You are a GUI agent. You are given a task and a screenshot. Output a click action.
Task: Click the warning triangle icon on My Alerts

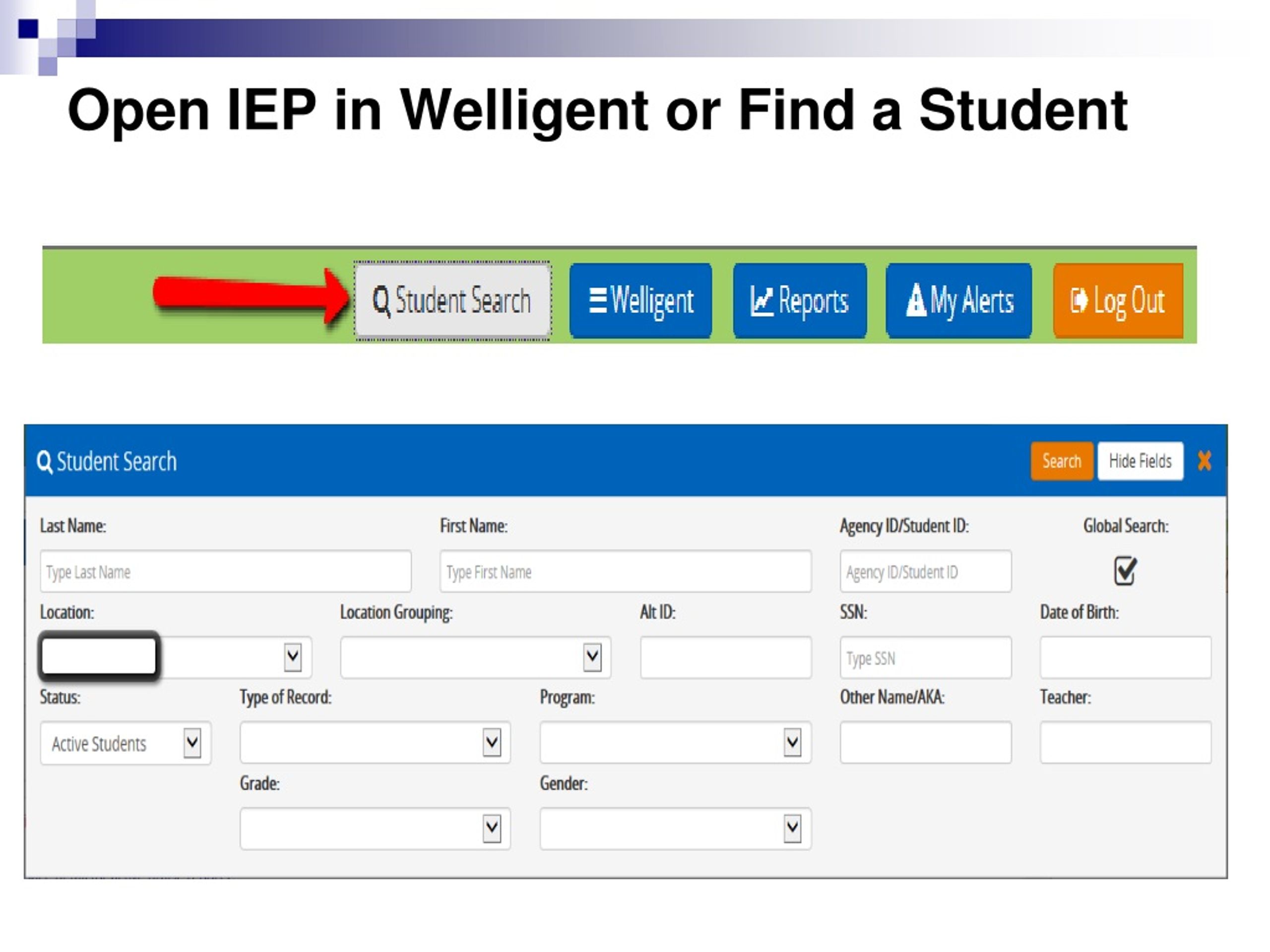pyautogui.click(x=916, y=300)
